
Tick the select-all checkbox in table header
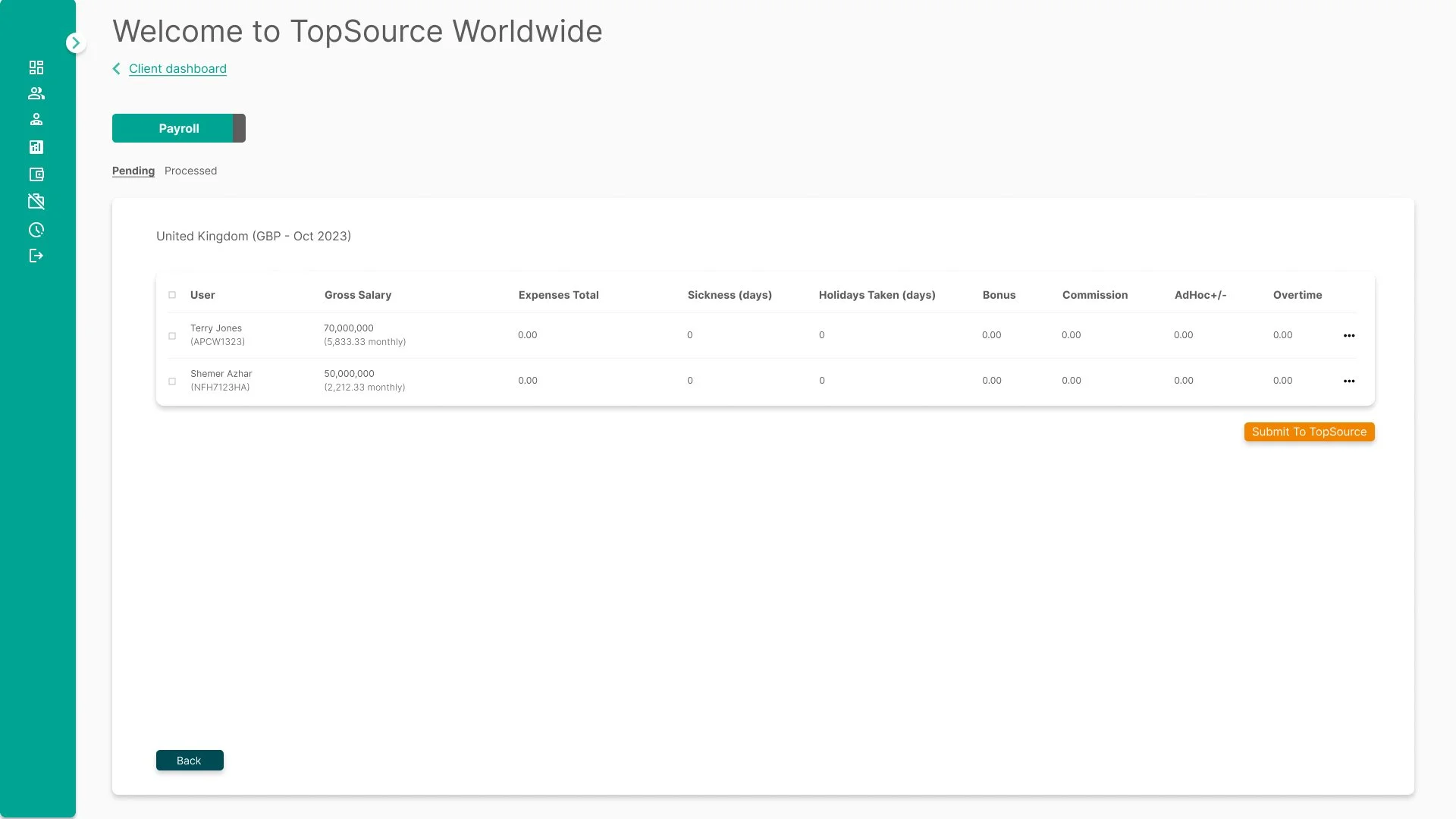pos(172,295)
